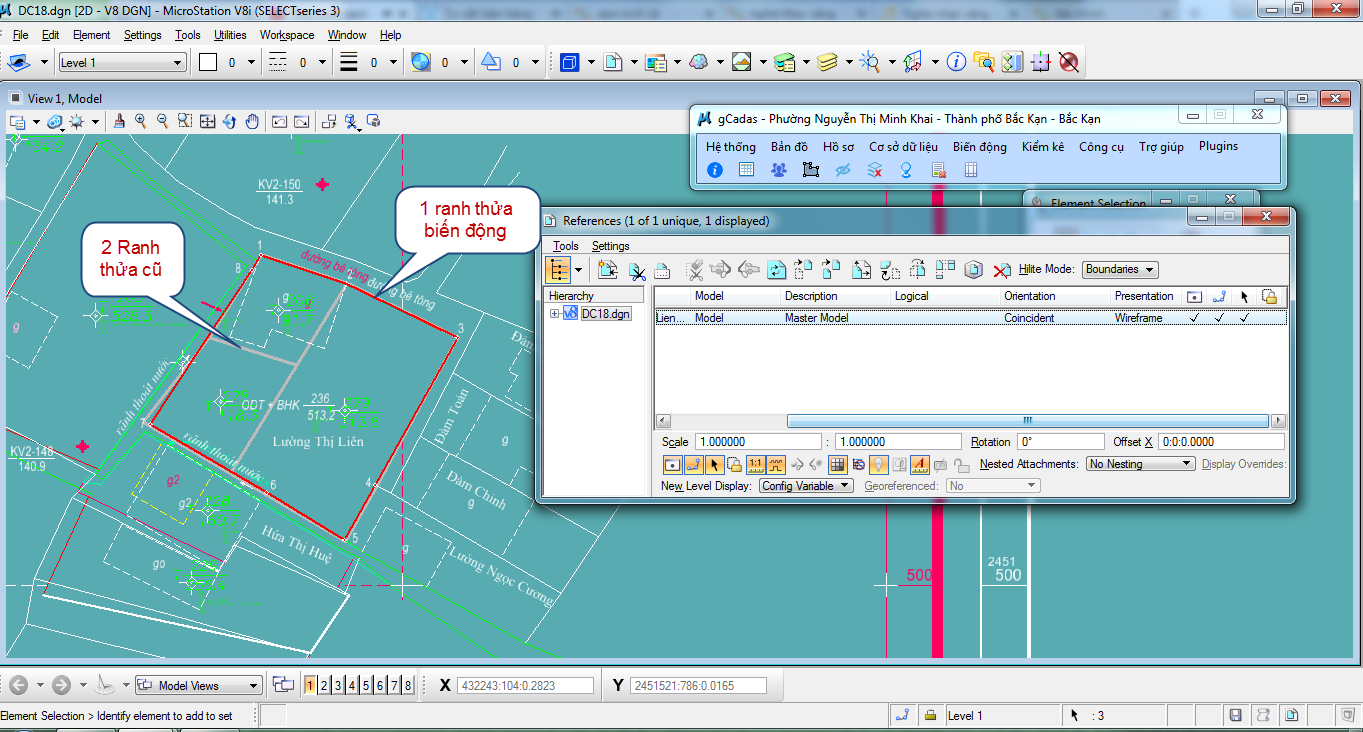Click the Detach Reference red X icon

tap(1001, 270)
